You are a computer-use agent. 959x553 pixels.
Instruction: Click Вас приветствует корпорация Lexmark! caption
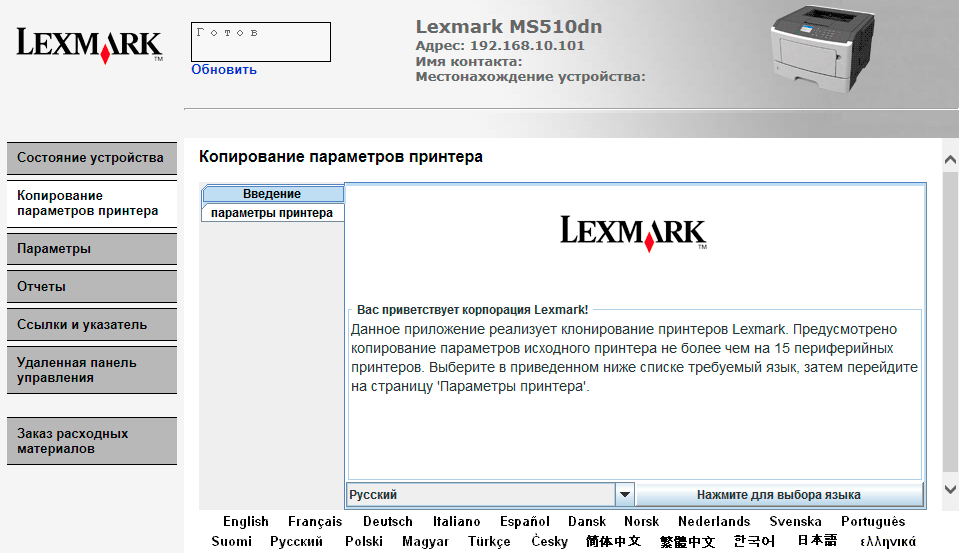[x=472, y=310]
